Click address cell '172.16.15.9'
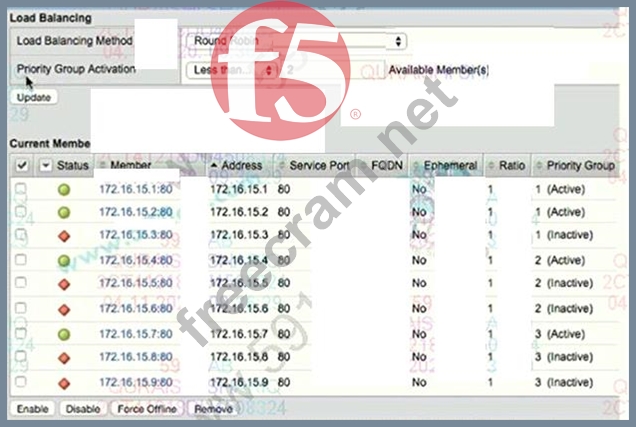The image size is (636, 427). tap(239, 382)
